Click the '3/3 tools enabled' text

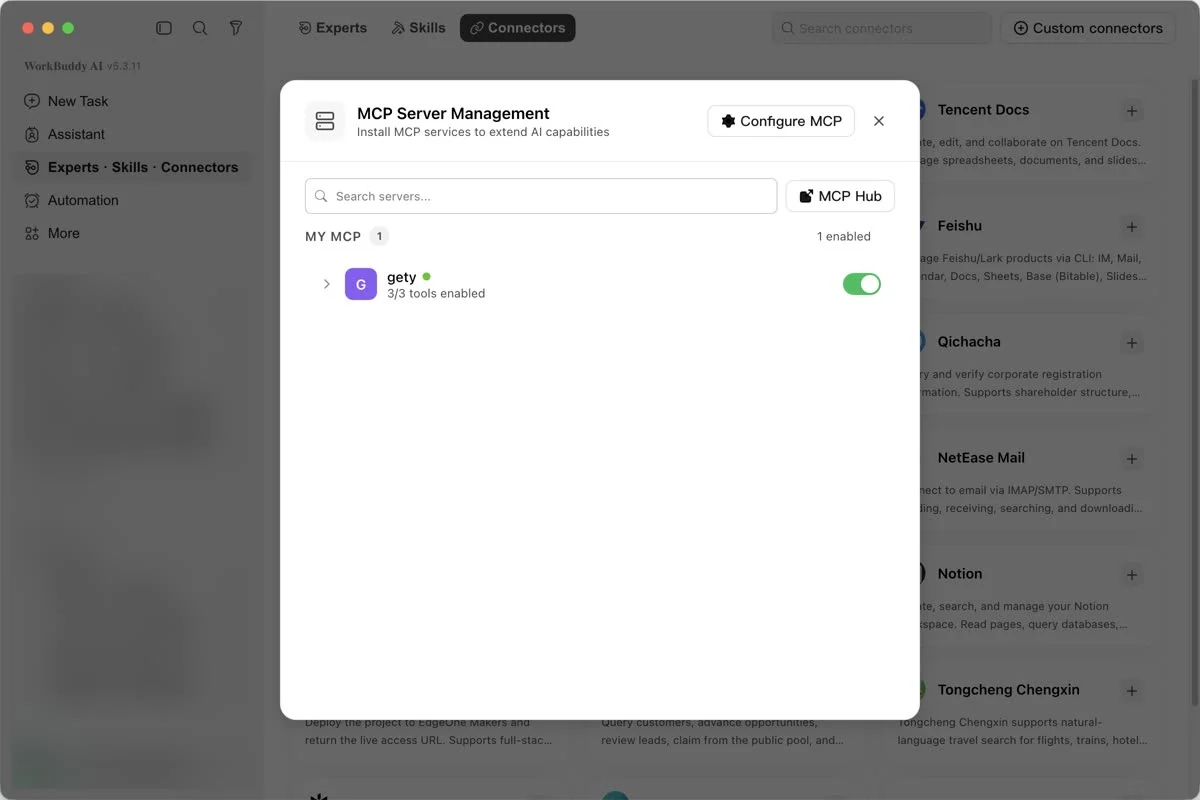(436, 293)
